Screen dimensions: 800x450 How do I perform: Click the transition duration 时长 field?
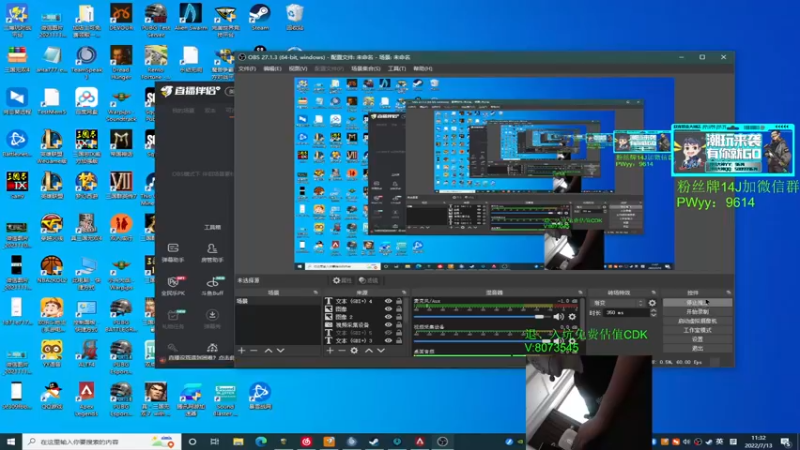pos(626,312)
